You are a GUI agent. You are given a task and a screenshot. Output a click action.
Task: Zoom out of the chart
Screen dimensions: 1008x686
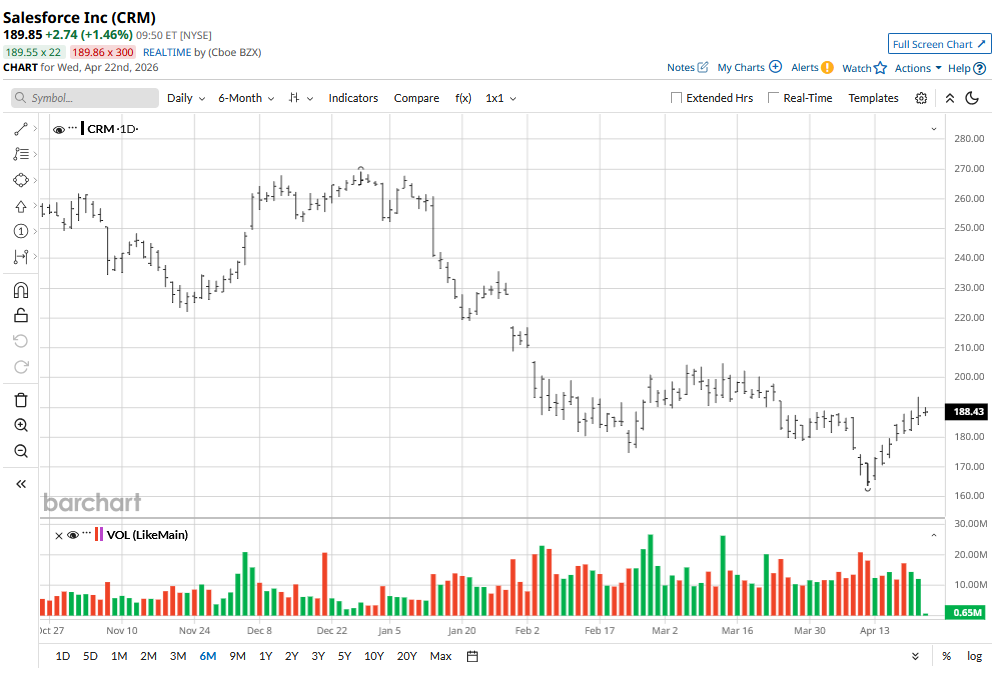[21, 451]
